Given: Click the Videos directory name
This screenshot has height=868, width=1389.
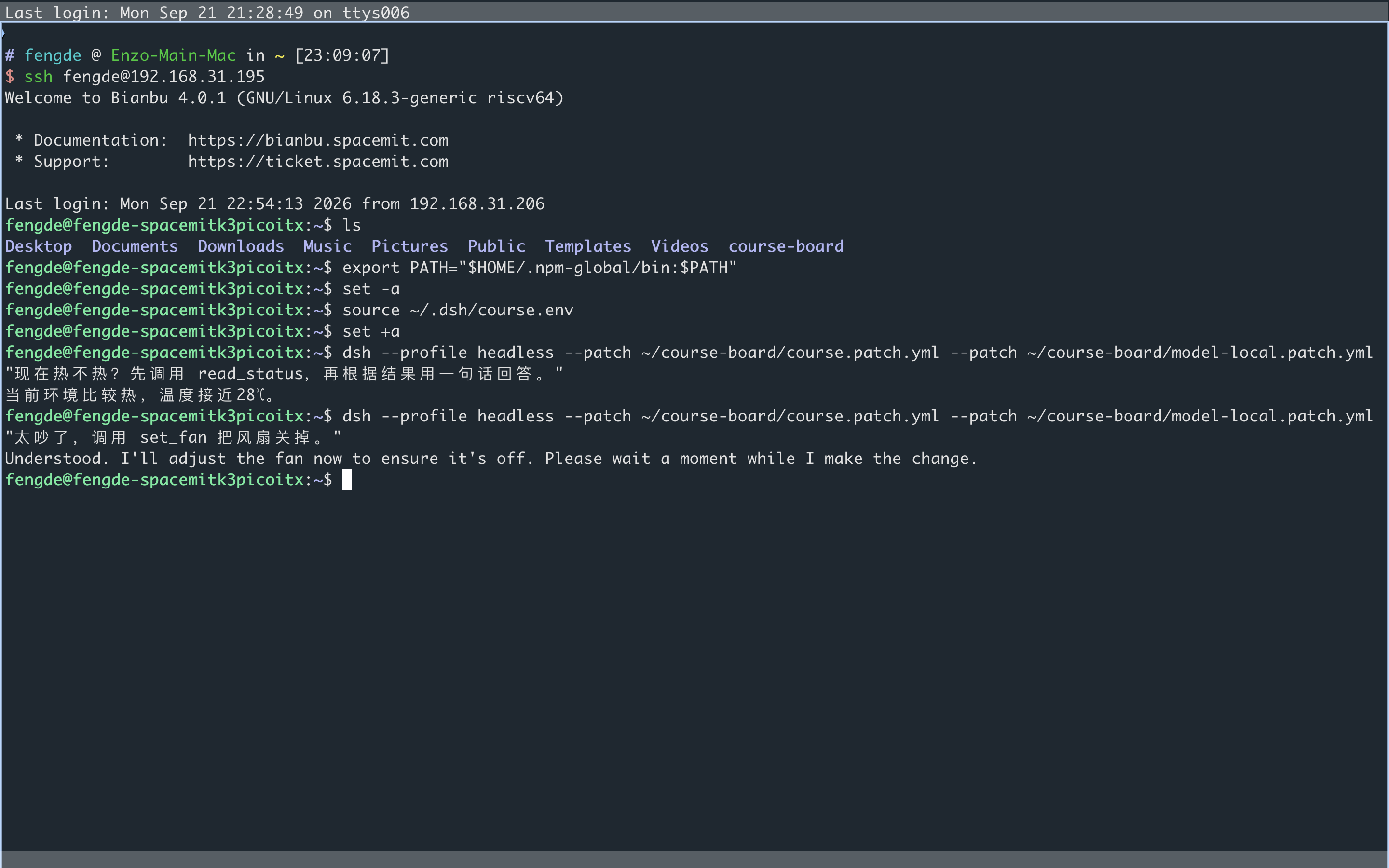Looking at the screenshot, I should pos(680,246).
